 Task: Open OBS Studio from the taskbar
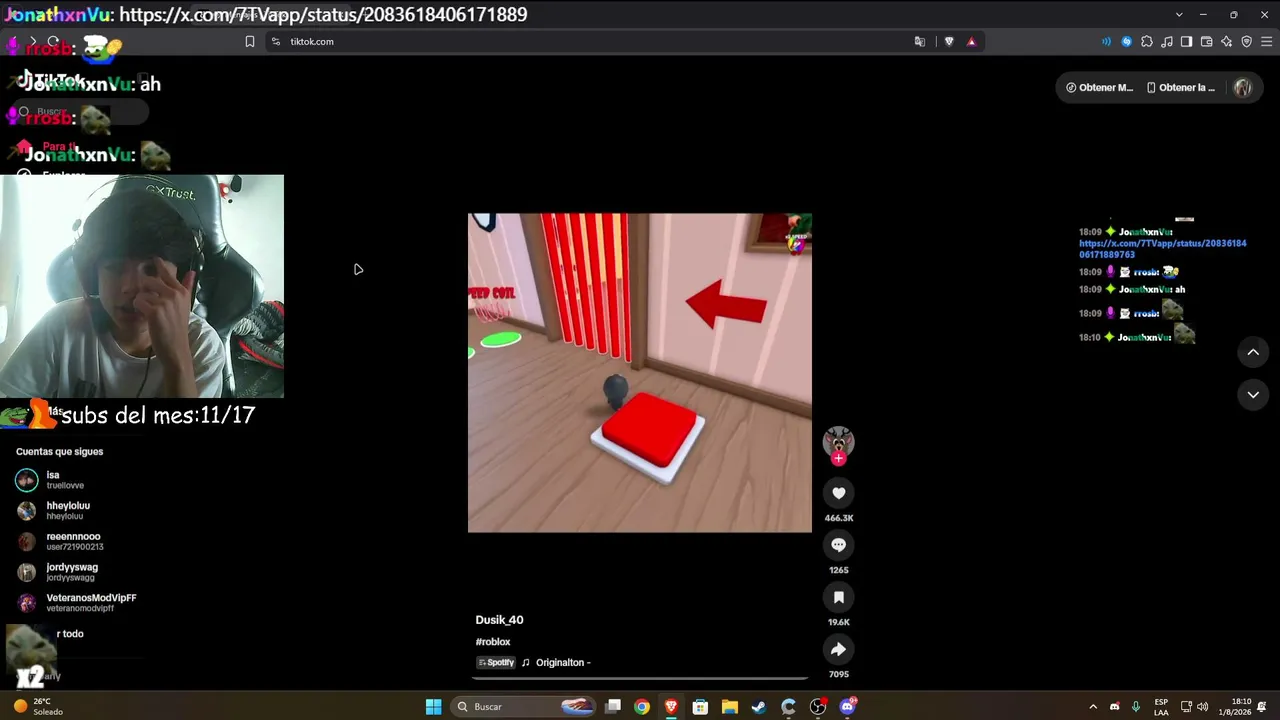pyautogui.click(x=818, y=707)
